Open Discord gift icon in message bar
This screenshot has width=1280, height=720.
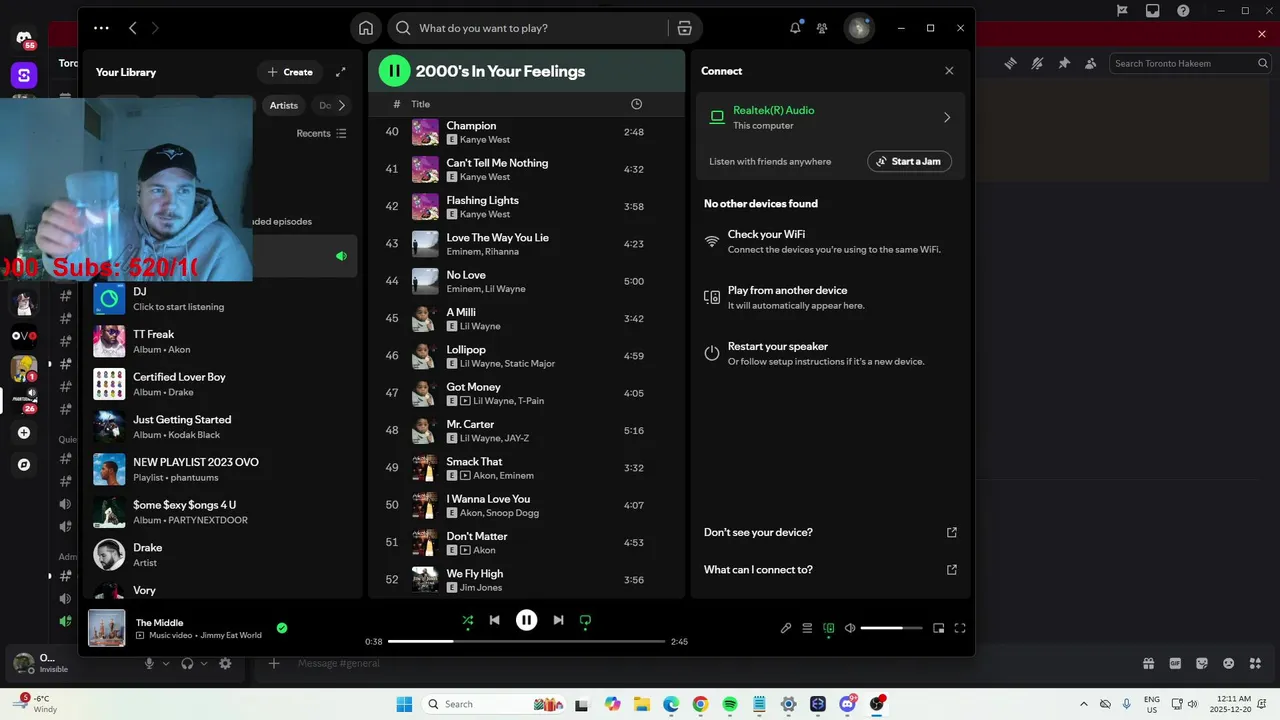coord(1149,663)
